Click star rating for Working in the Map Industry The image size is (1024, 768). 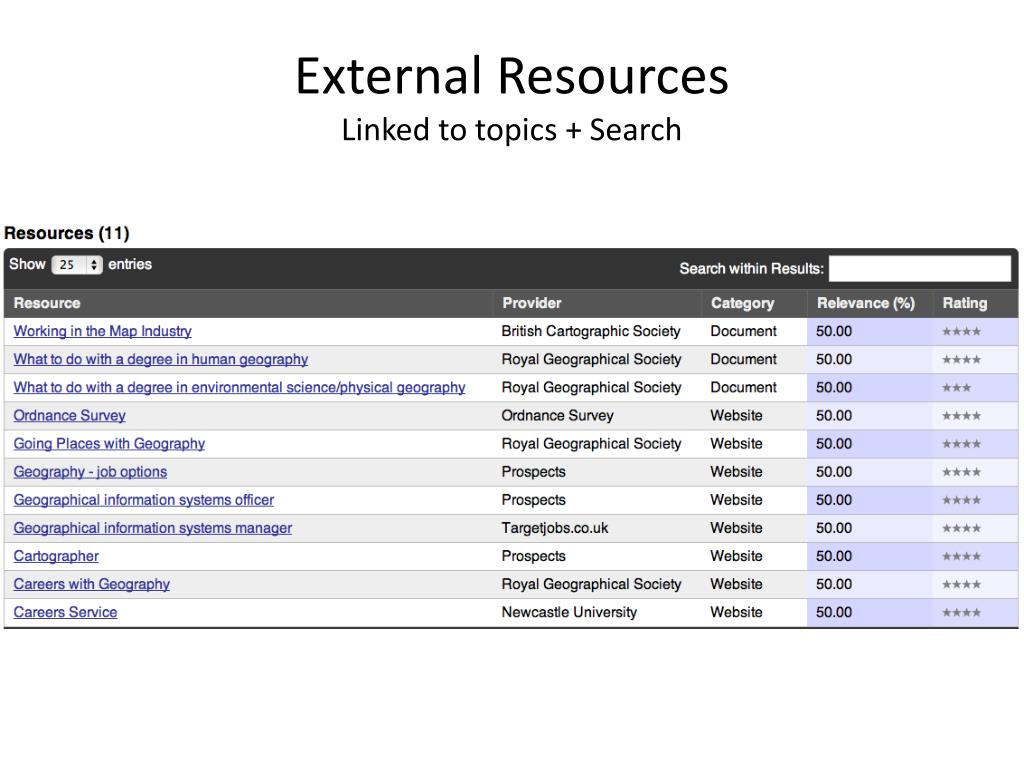[x=961, y=332]
